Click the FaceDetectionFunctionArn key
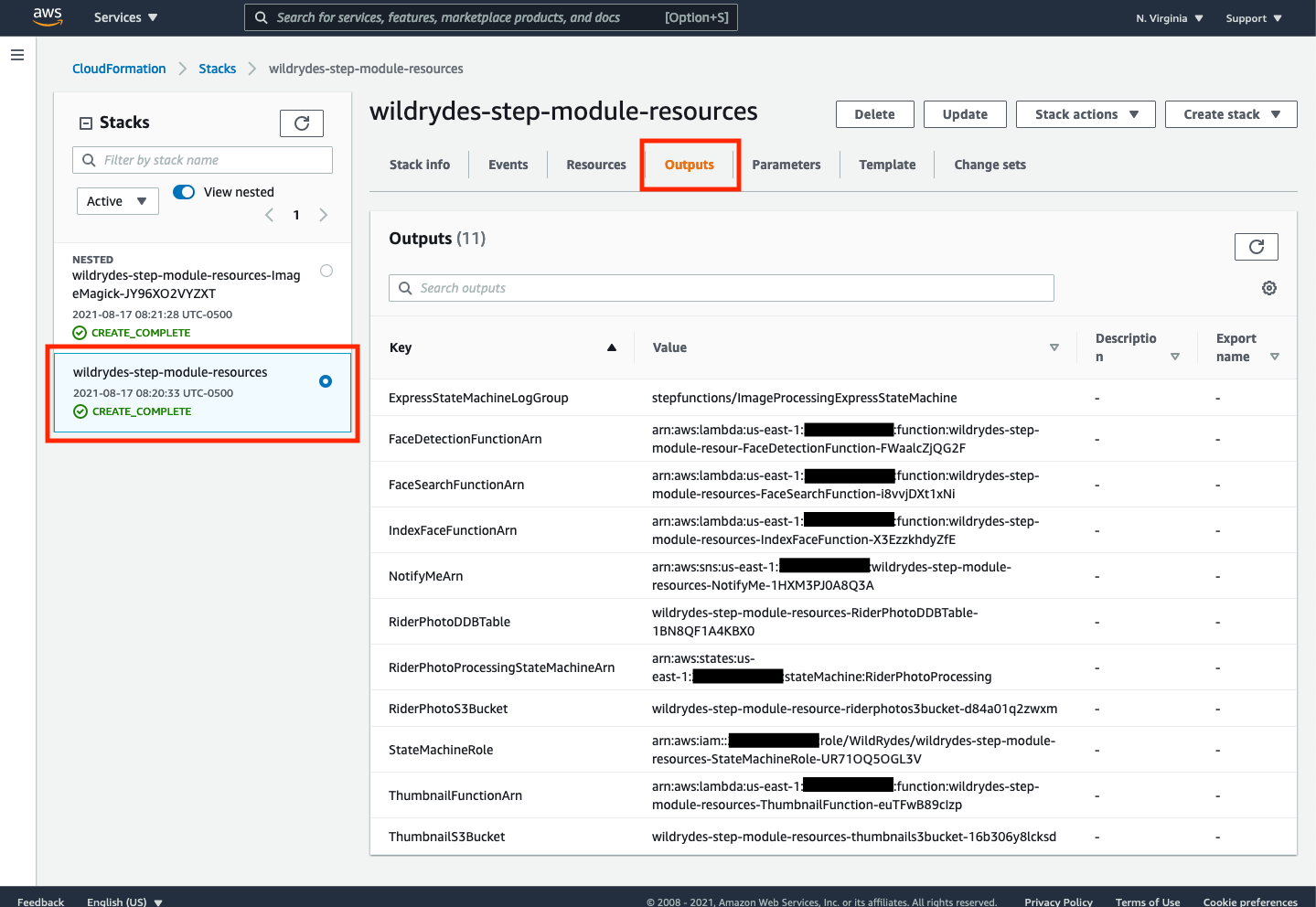 point(465,439)
